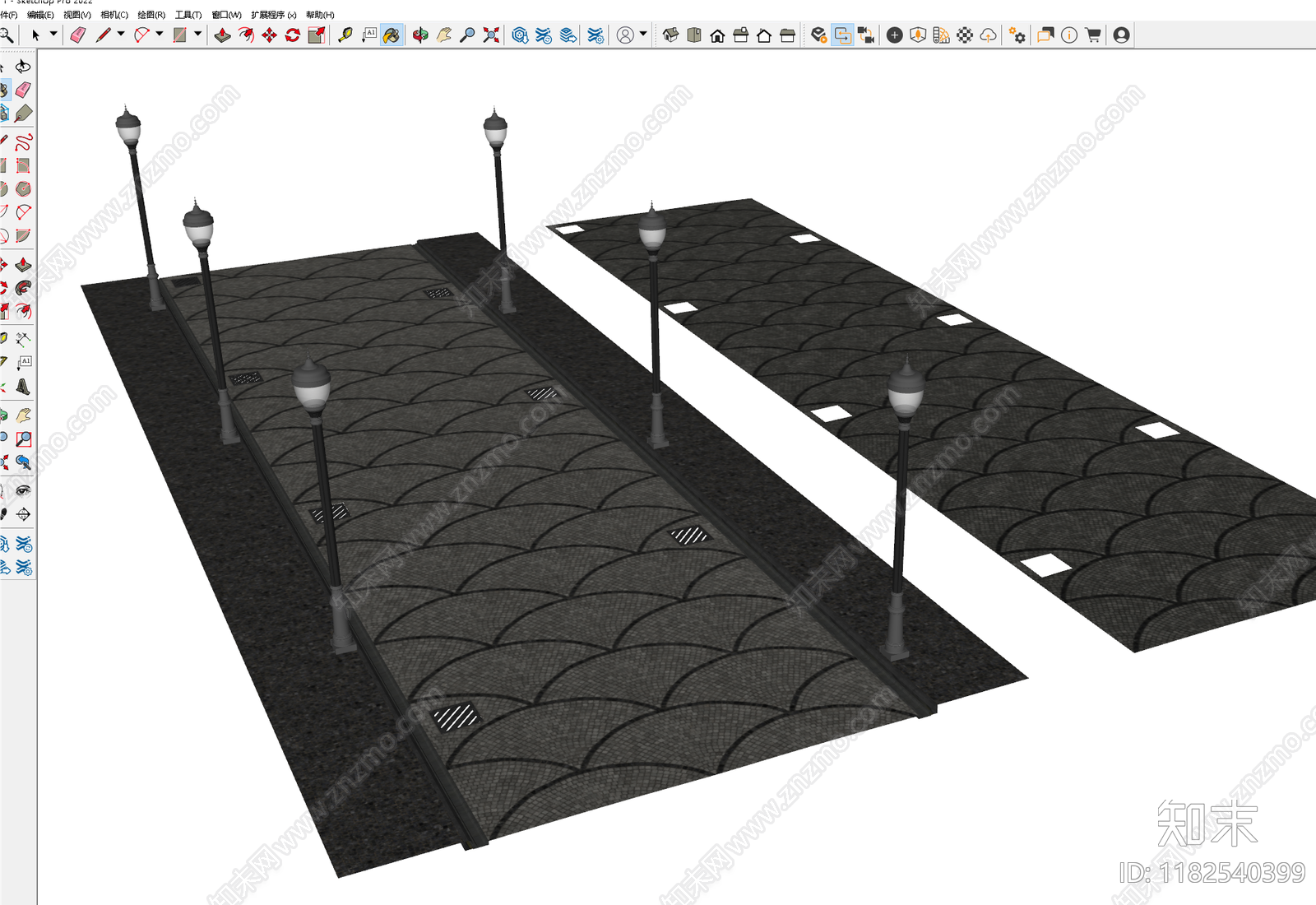The height and width of the screenshot is (905, 1316).
Task: Activate the Rotate tool in top toolbar
Action: tap(293, 35)
